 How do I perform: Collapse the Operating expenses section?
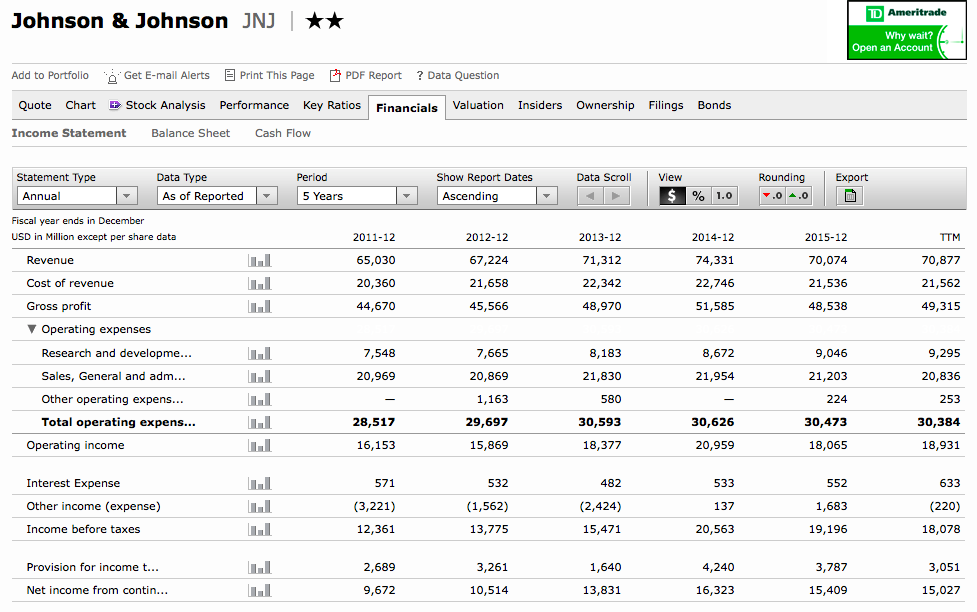coord(32,329)
